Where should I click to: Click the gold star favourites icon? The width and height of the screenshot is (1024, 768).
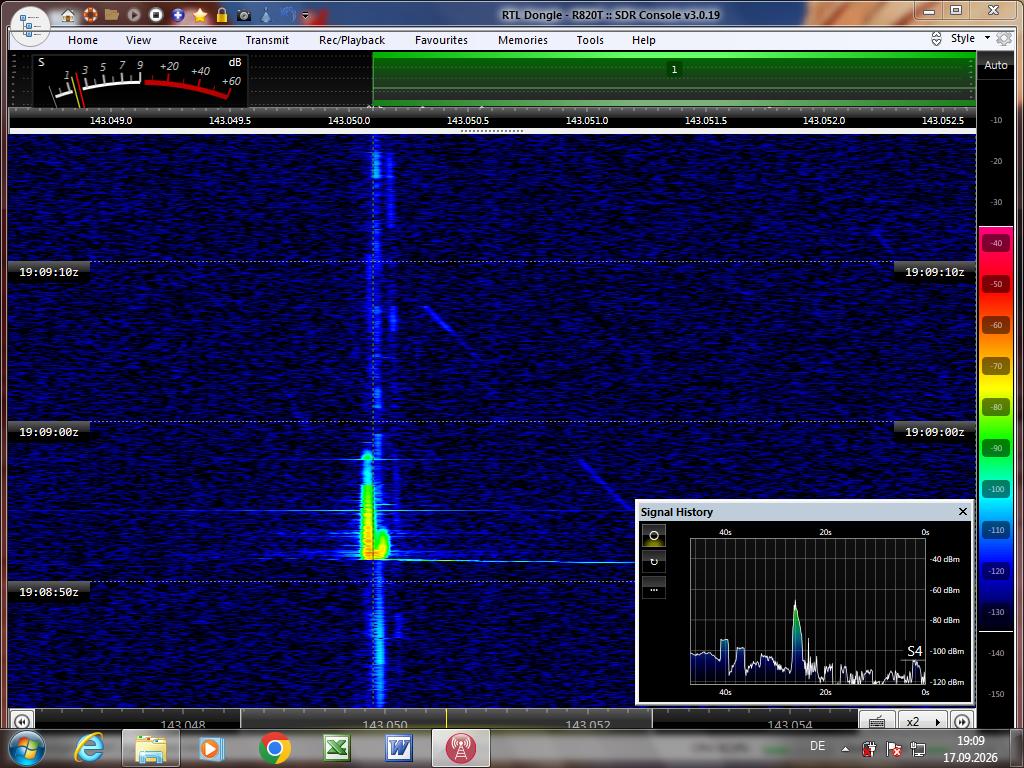tap(200, 14)
